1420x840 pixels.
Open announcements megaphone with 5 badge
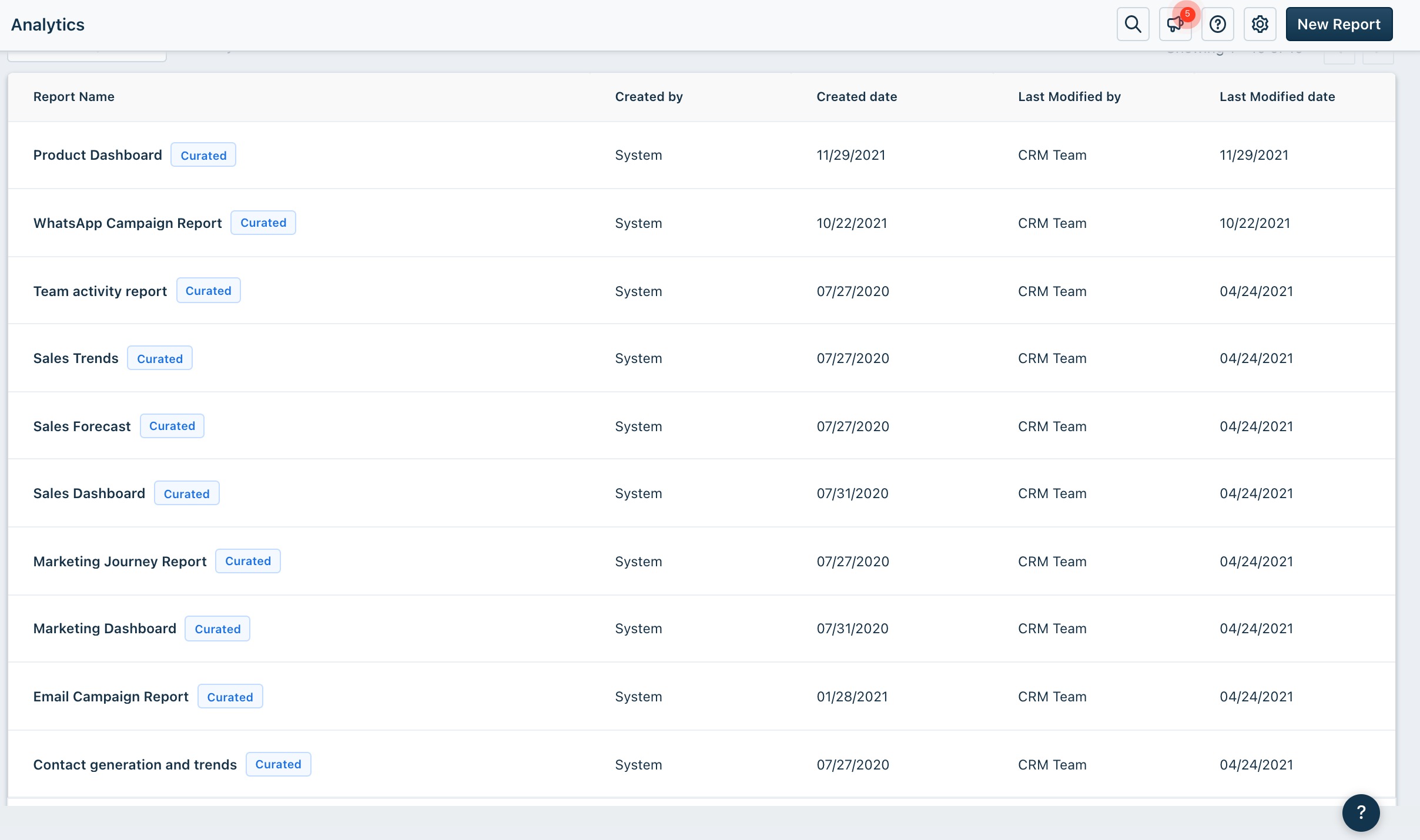point(1175,24)
